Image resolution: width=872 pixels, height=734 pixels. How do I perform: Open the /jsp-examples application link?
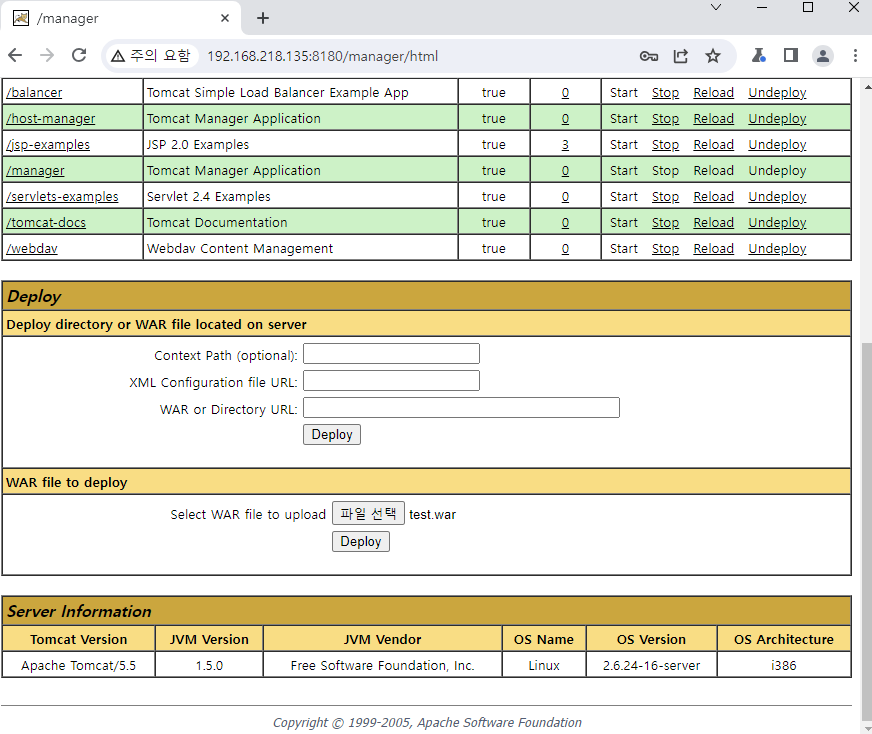(48, 145)
